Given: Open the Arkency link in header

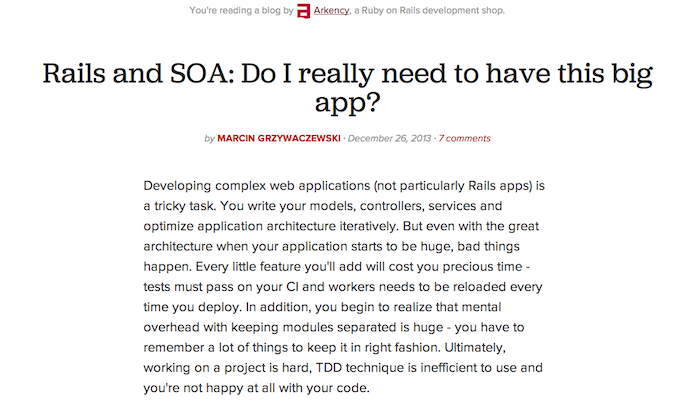Looking at the screenshot, I should (331, 10).
